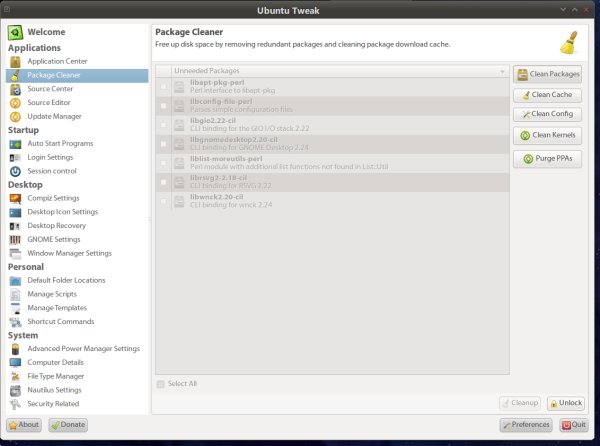Select the libgio2.22-cil package row
Screen dimensions: 600x446
click(333, 125)
